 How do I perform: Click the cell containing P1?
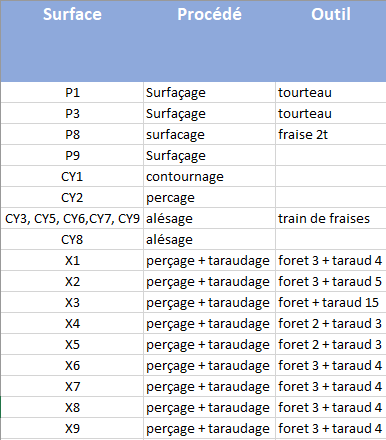click(x=72, y=92)
